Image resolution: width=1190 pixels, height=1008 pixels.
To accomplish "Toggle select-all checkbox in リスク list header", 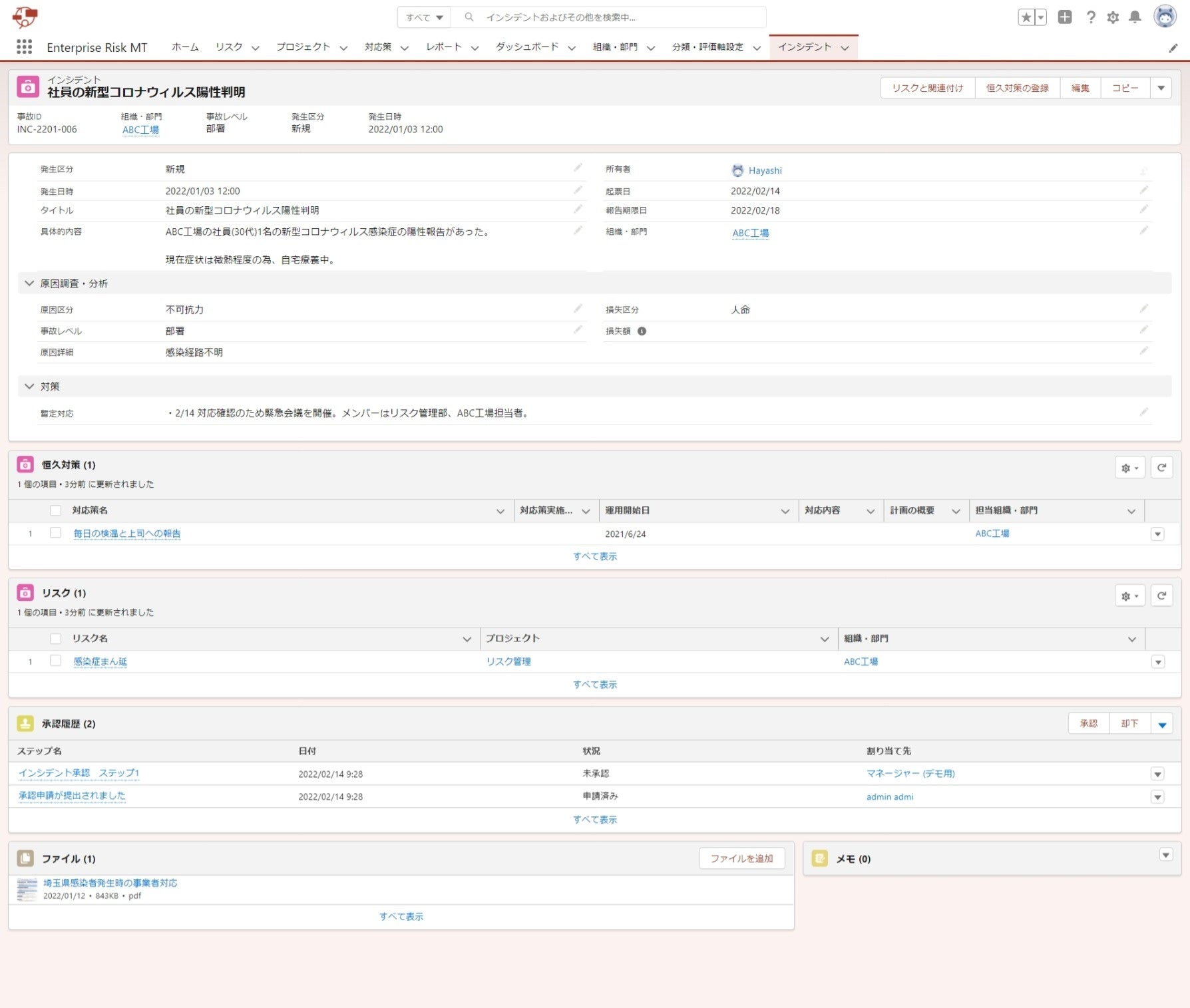I will coord(56,639).
